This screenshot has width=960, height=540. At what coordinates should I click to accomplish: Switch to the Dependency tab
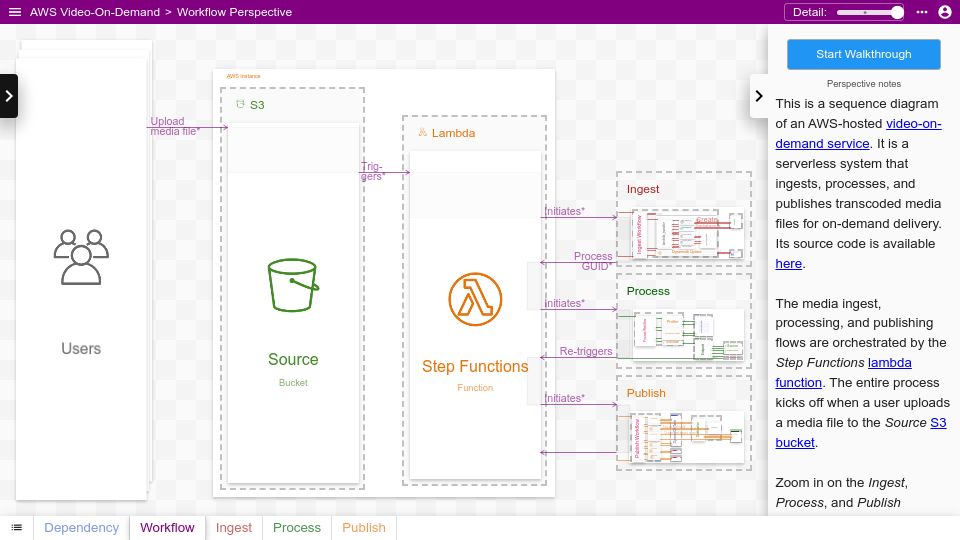tap(81, 528)
